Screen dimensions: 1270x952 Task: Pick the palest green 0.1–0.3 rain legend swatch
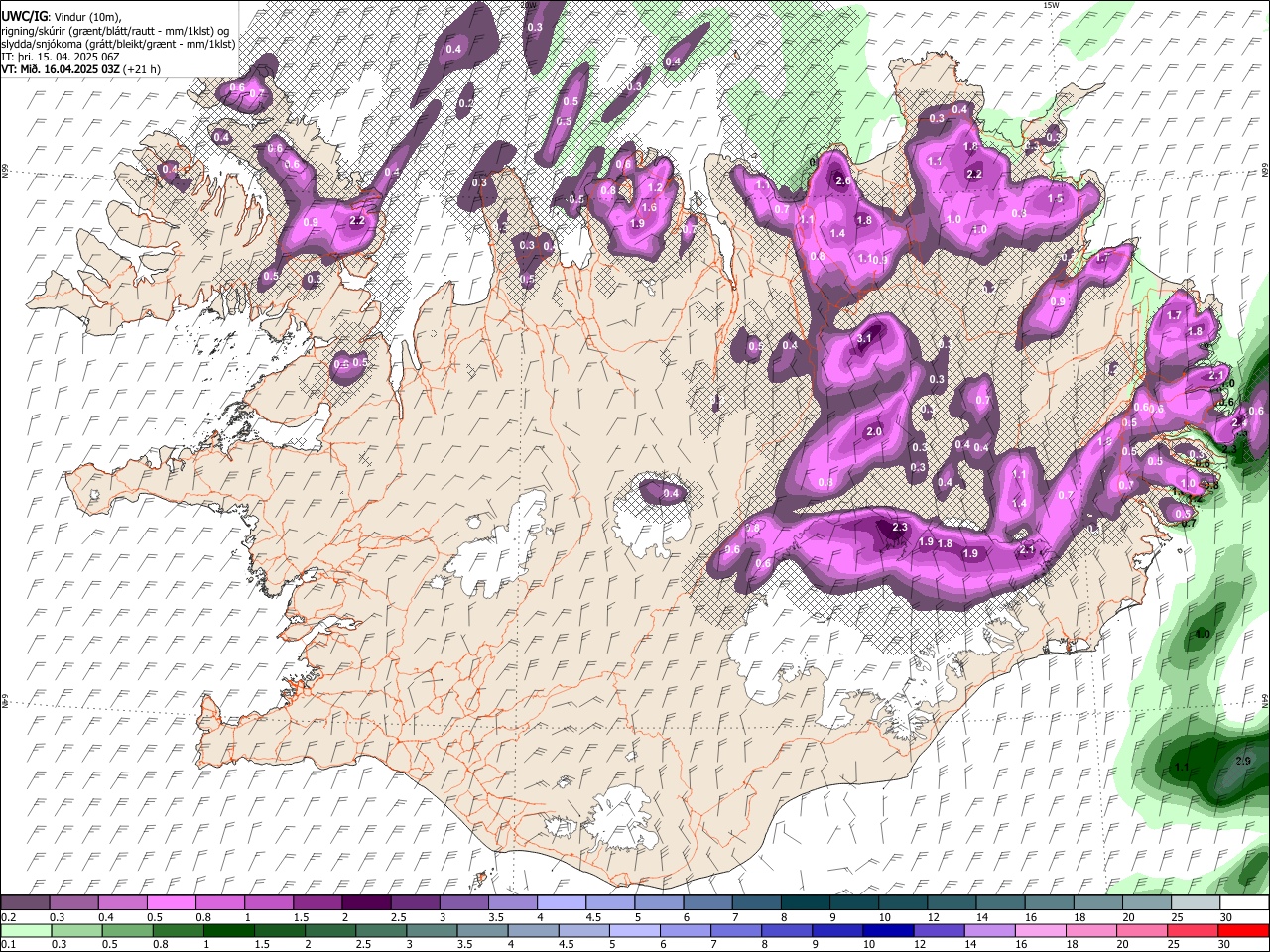tap(26, 931)
